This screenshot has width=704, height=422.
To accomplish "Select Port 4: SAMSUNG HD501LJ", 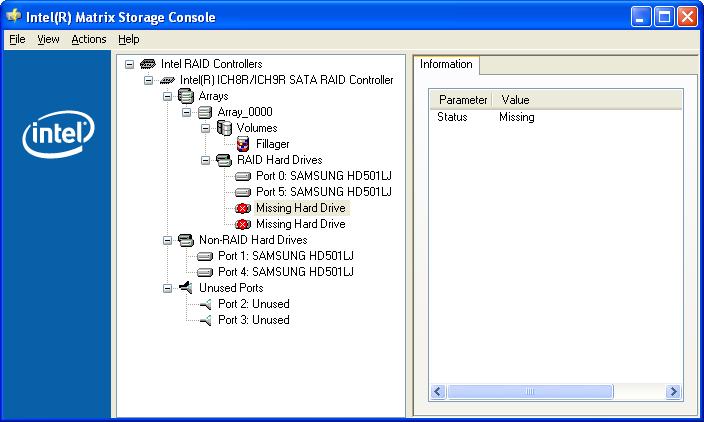I will coord(286,272).
